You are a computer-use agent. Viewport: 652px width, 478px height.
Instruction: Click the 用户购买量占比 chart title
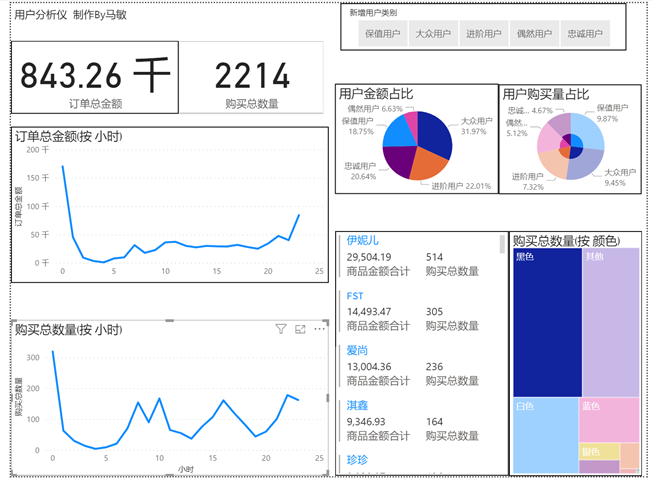pos(546,94)
